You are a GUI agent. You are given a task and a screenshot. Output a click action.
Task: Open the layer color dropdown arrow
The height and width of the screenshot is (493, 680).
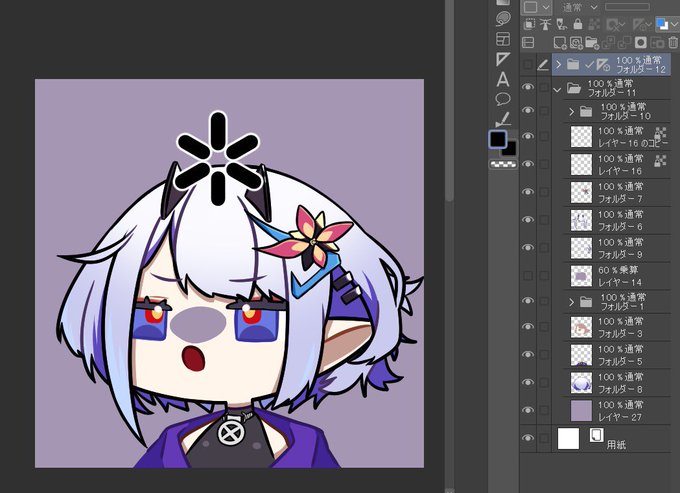(x=674, y=24)
